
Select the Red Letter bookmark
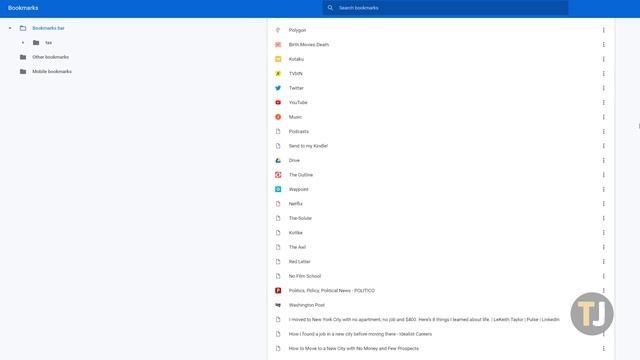coord(300,262)
